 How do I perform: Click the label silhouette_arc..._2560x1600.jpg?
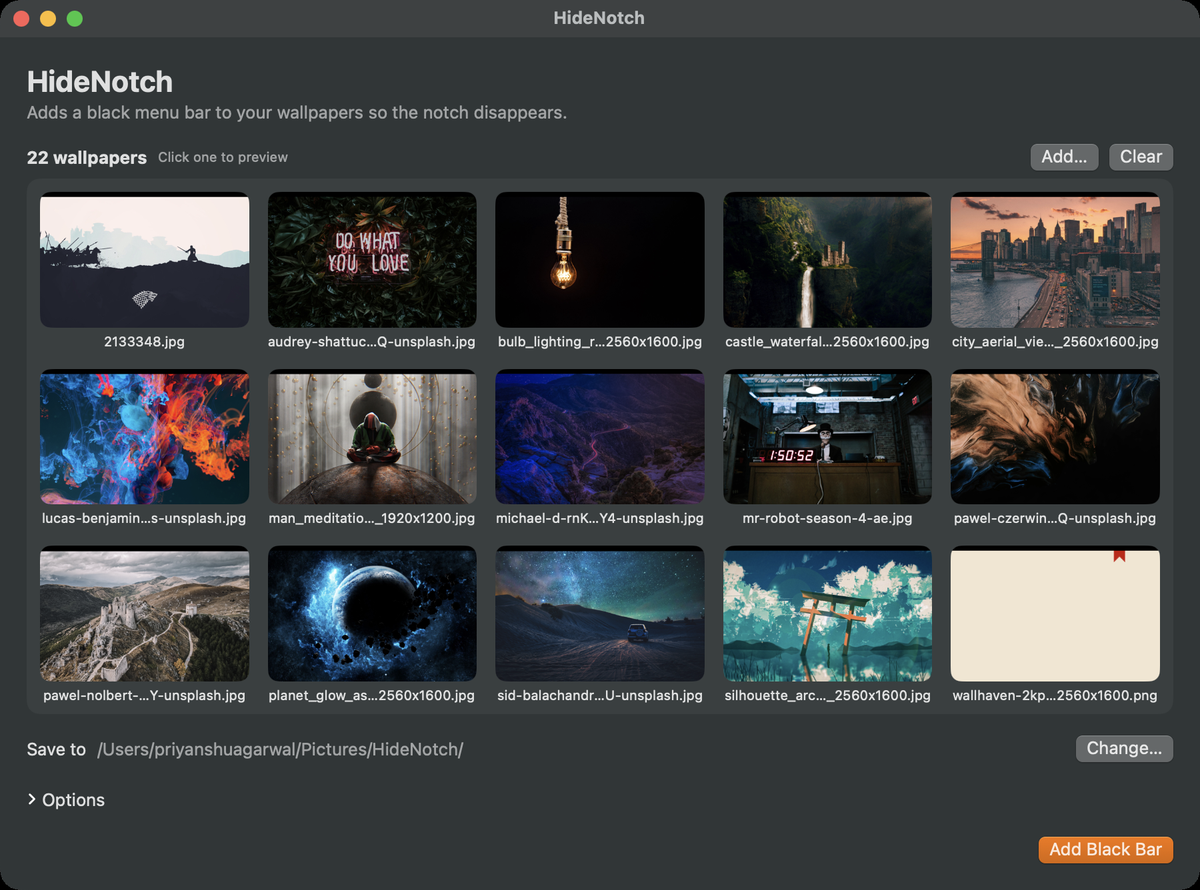click(x=827, y=696)
